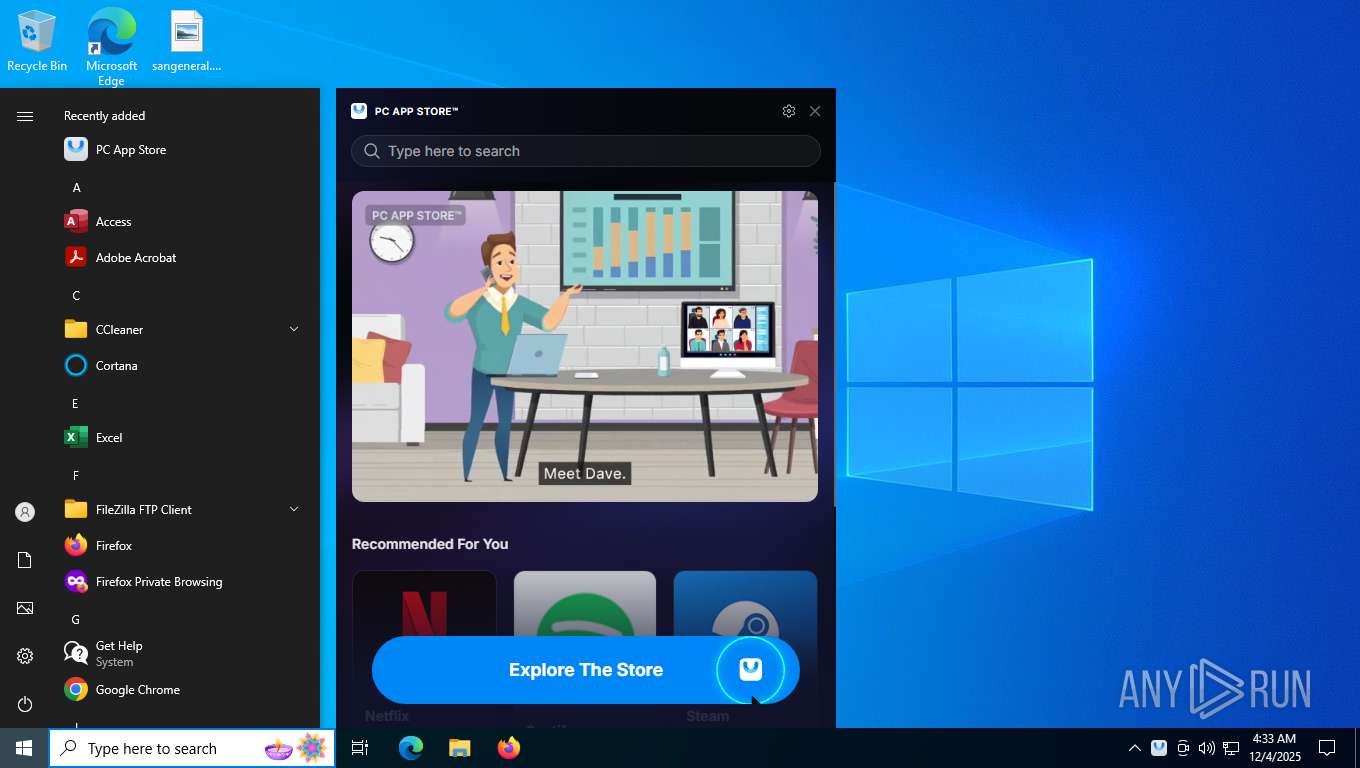Open PC App Store settings gear
1360x768 pixels.
pyautogui.click(x=789, y=111)
